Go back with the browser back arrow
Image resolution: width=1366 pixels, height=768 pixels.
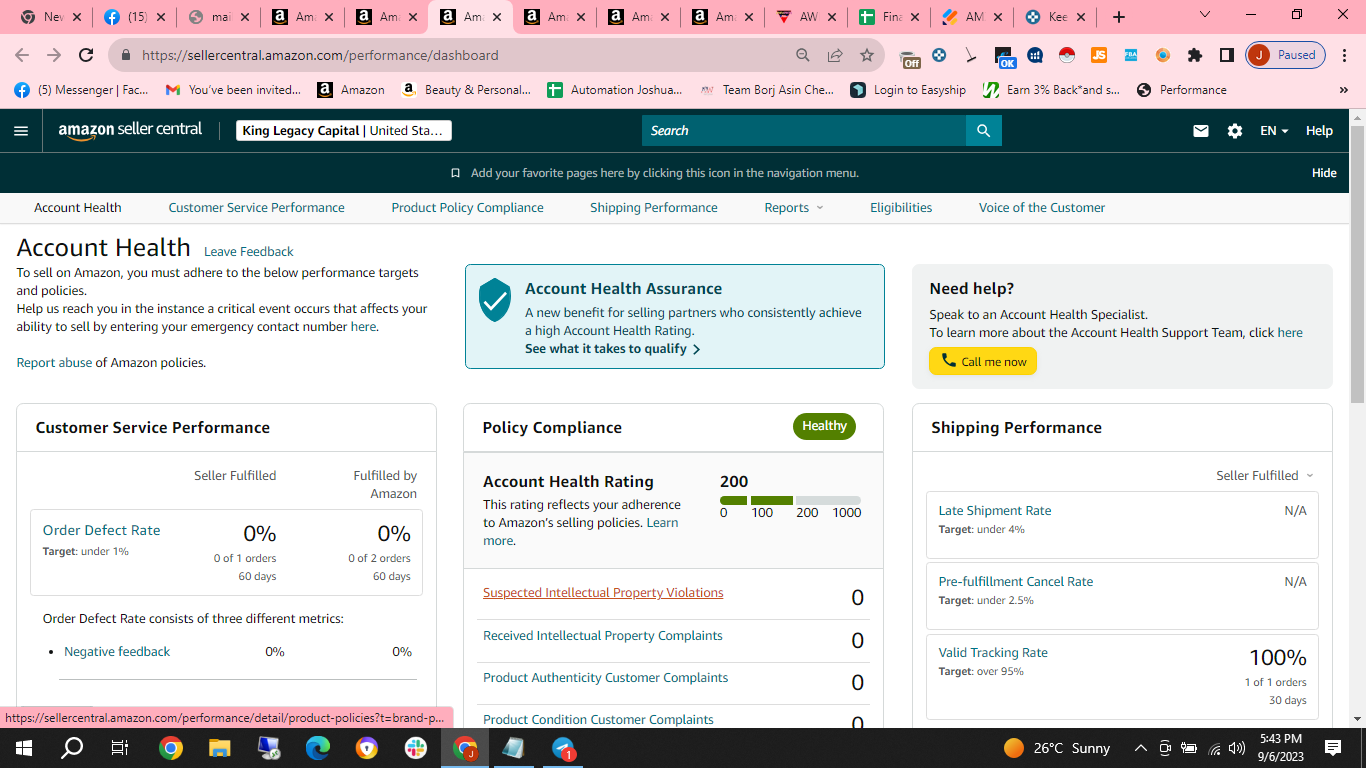click(x=22, y=55)
